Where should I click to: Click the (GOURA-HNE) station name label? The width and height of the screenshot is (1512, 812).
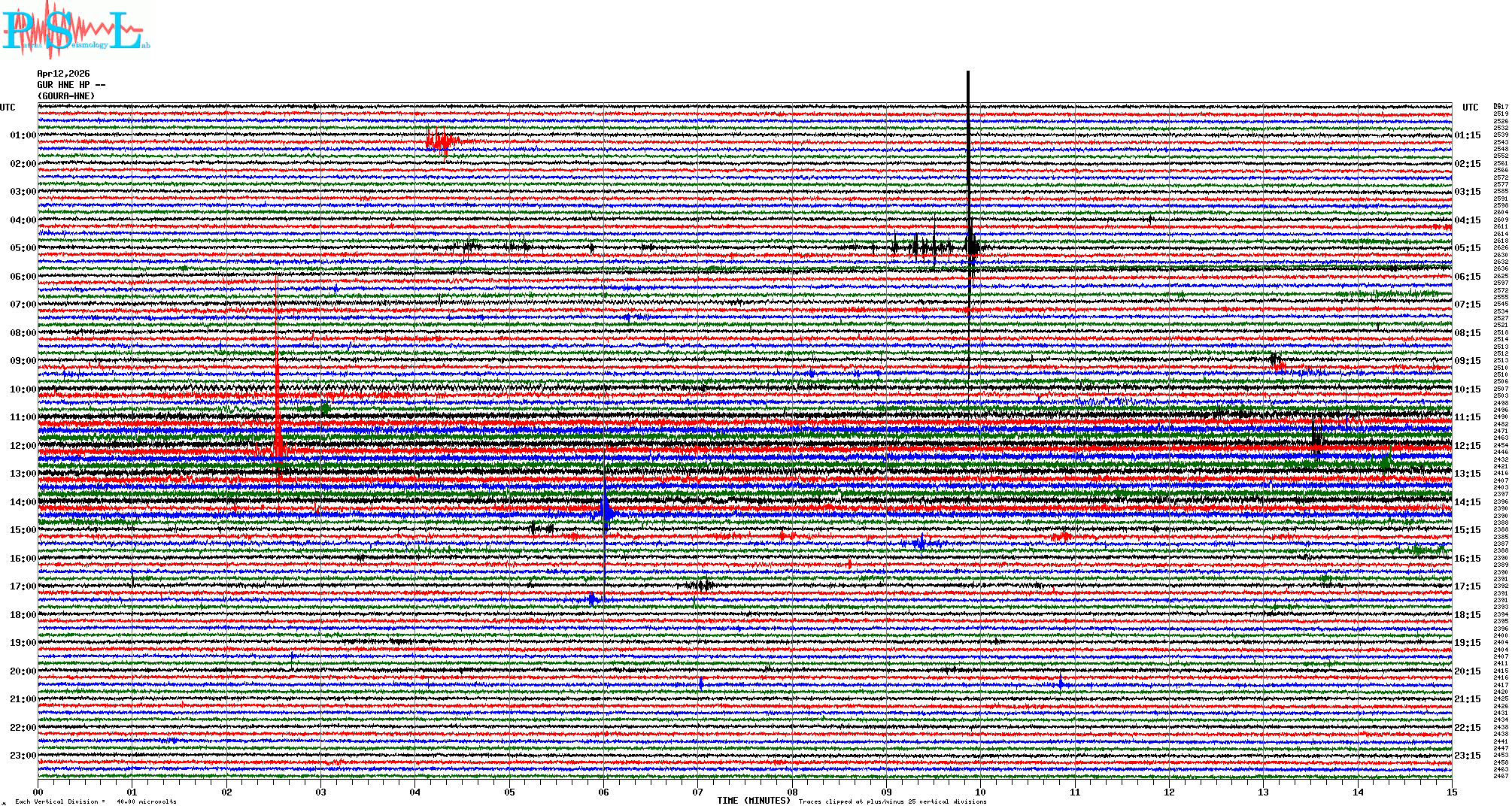click(66, 96)
